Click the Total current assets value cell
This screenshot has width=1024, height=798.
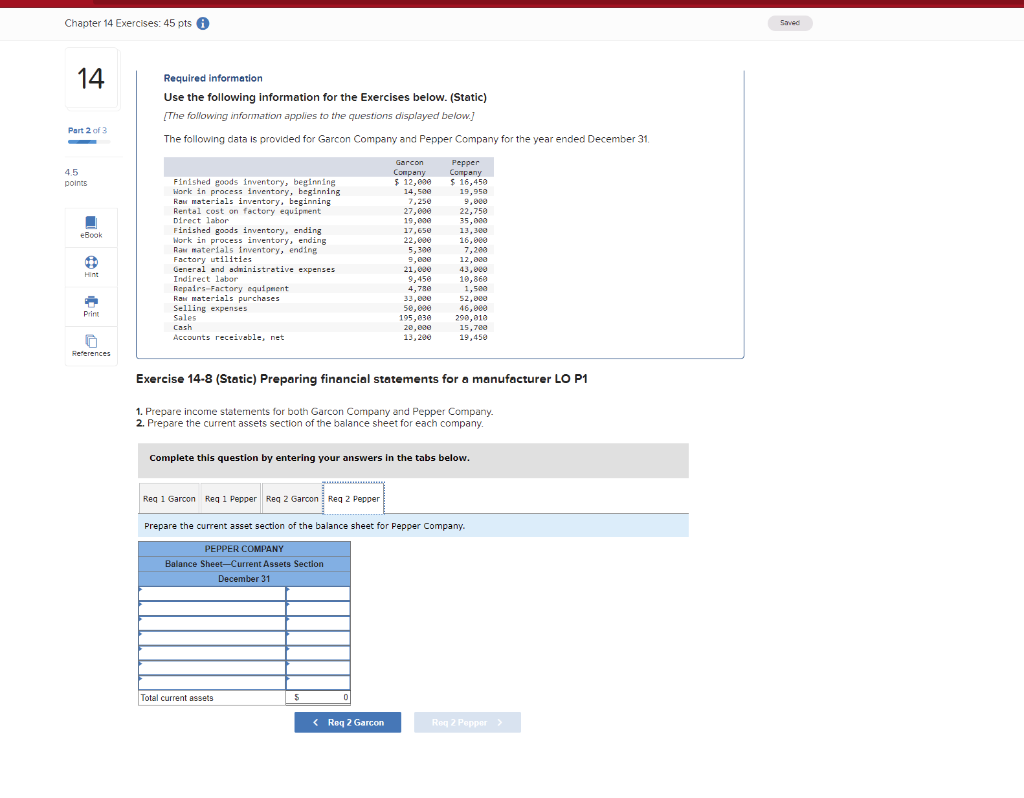(318, 698)
